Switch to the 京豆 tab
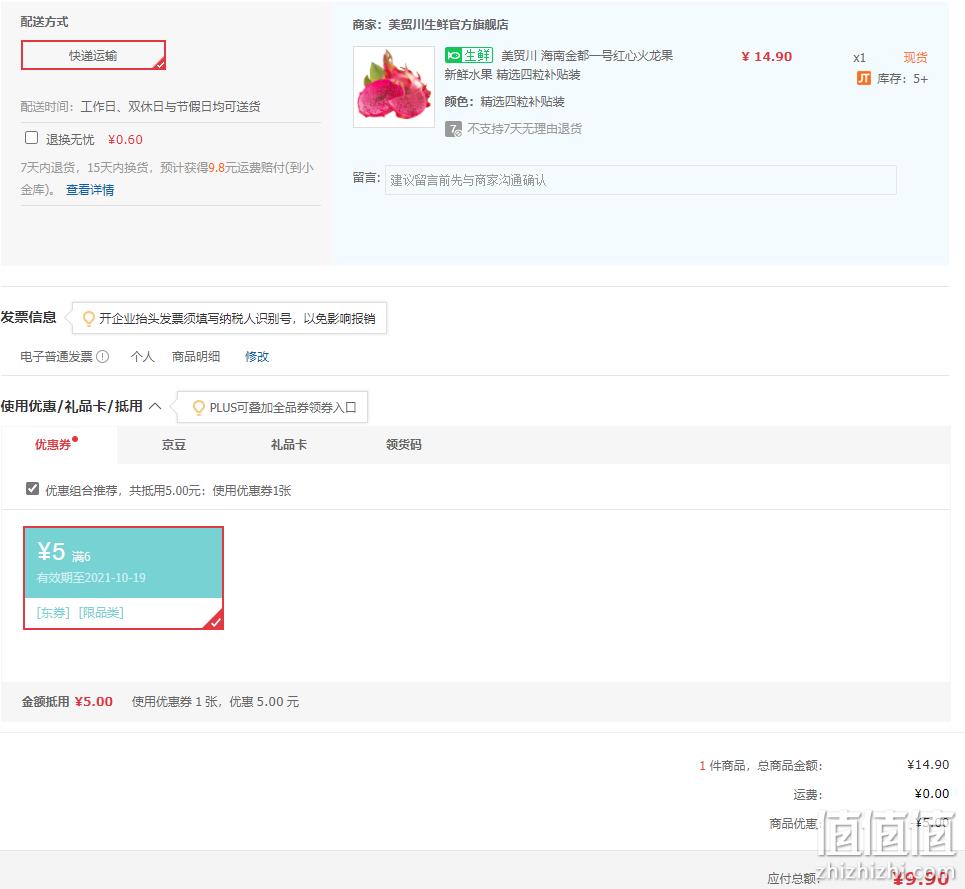 click(x=174, y=444)
